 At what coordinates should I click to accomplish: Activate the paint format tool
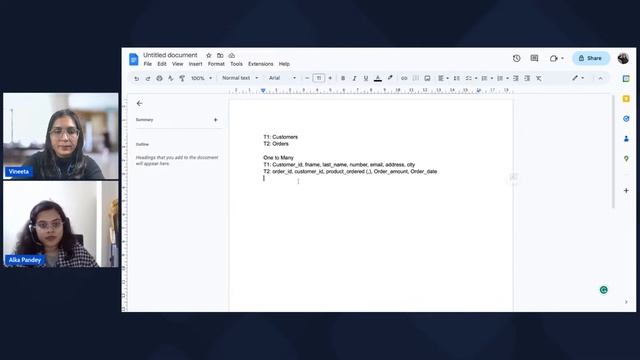[x=182, y=78]
